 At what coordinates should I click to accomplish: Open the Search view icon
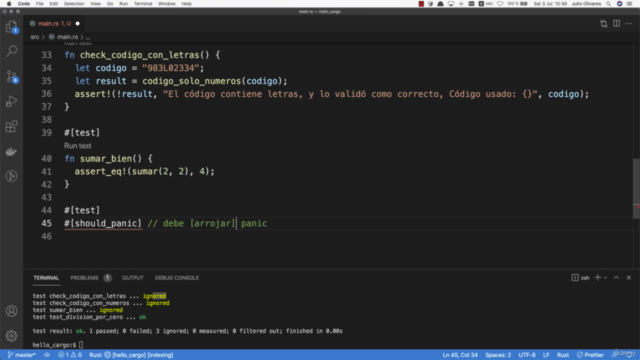(x=11, y=51)
